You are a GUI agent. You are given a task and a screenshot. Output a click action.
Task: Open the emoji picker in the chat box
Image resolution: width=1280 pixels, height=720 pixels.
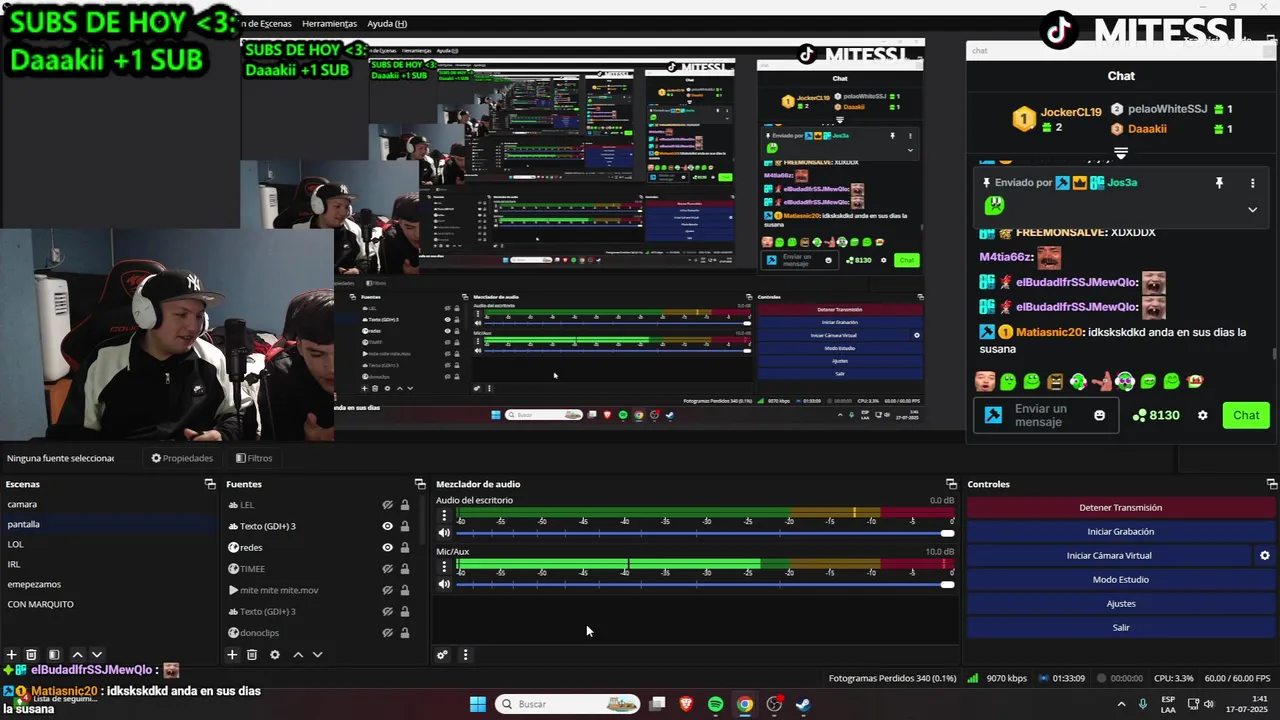click(1100, 415)
